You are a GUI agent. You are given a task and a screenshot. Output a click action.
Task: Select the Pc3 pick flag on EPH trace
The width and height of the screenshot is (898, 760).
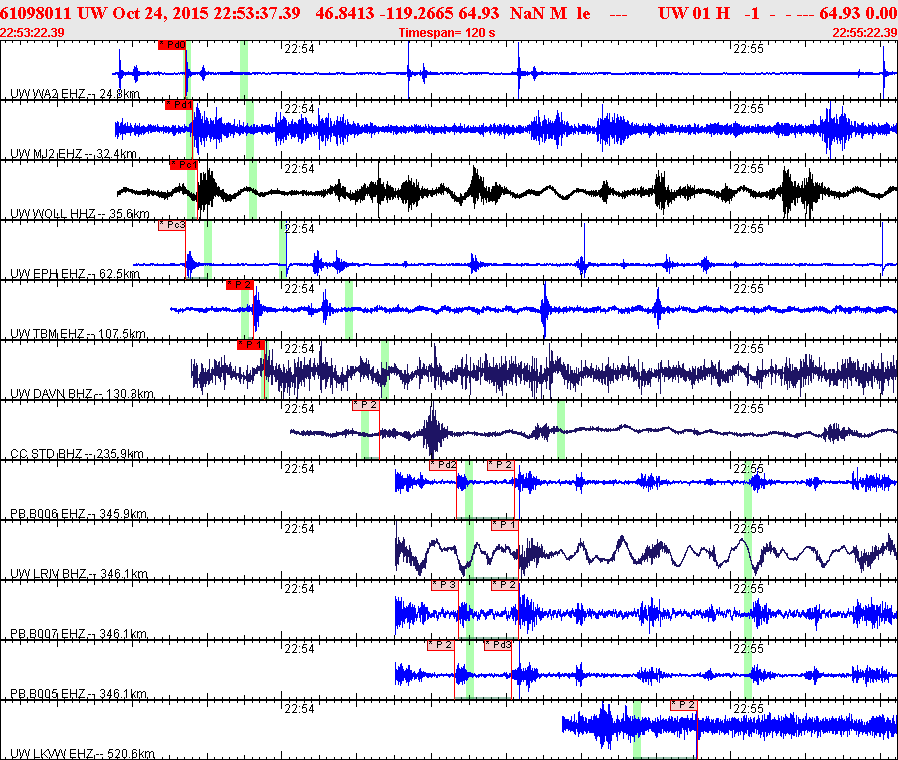172,225
